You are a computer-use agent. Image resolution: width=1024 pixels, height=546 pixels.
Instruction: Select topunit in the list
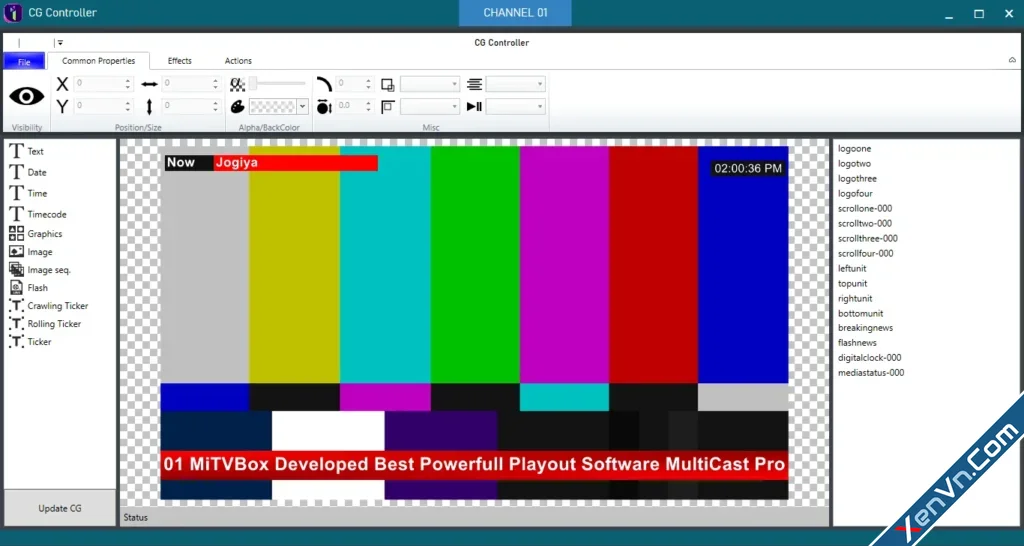pos(853,284)
